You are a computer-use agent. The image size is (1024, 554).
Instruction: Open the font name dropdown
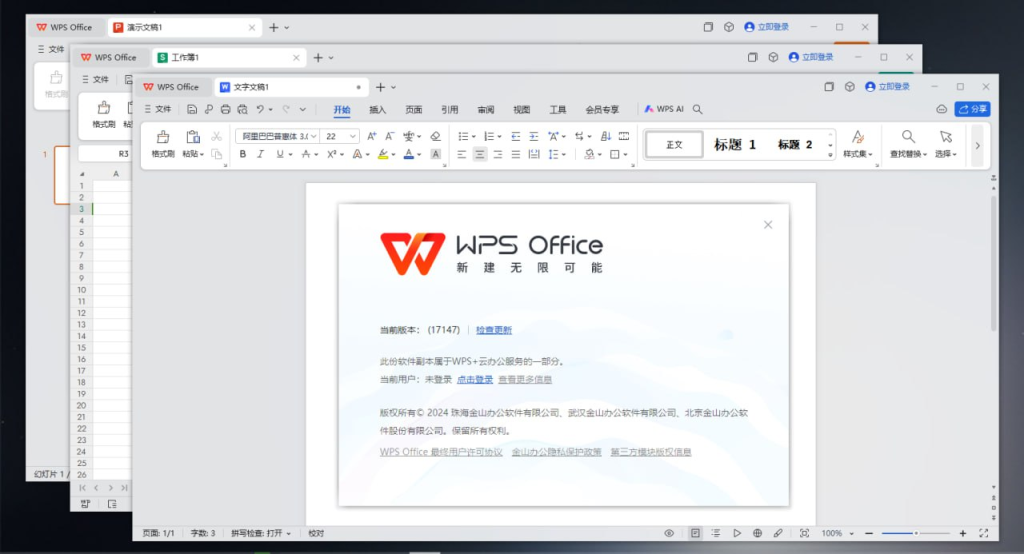click(x=314, y=136)
